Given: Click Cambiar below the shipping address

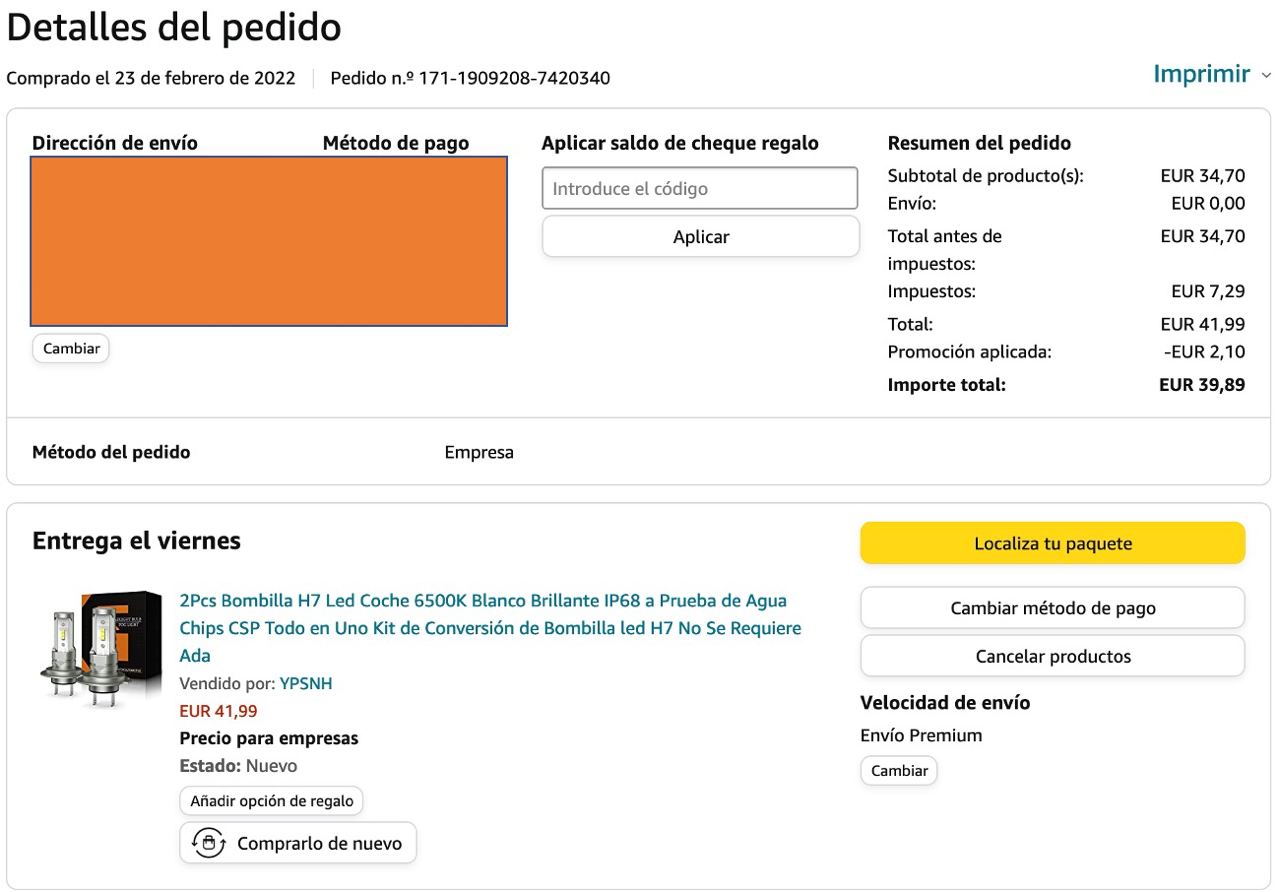Looking at the screenshot, I should (71, 348).
